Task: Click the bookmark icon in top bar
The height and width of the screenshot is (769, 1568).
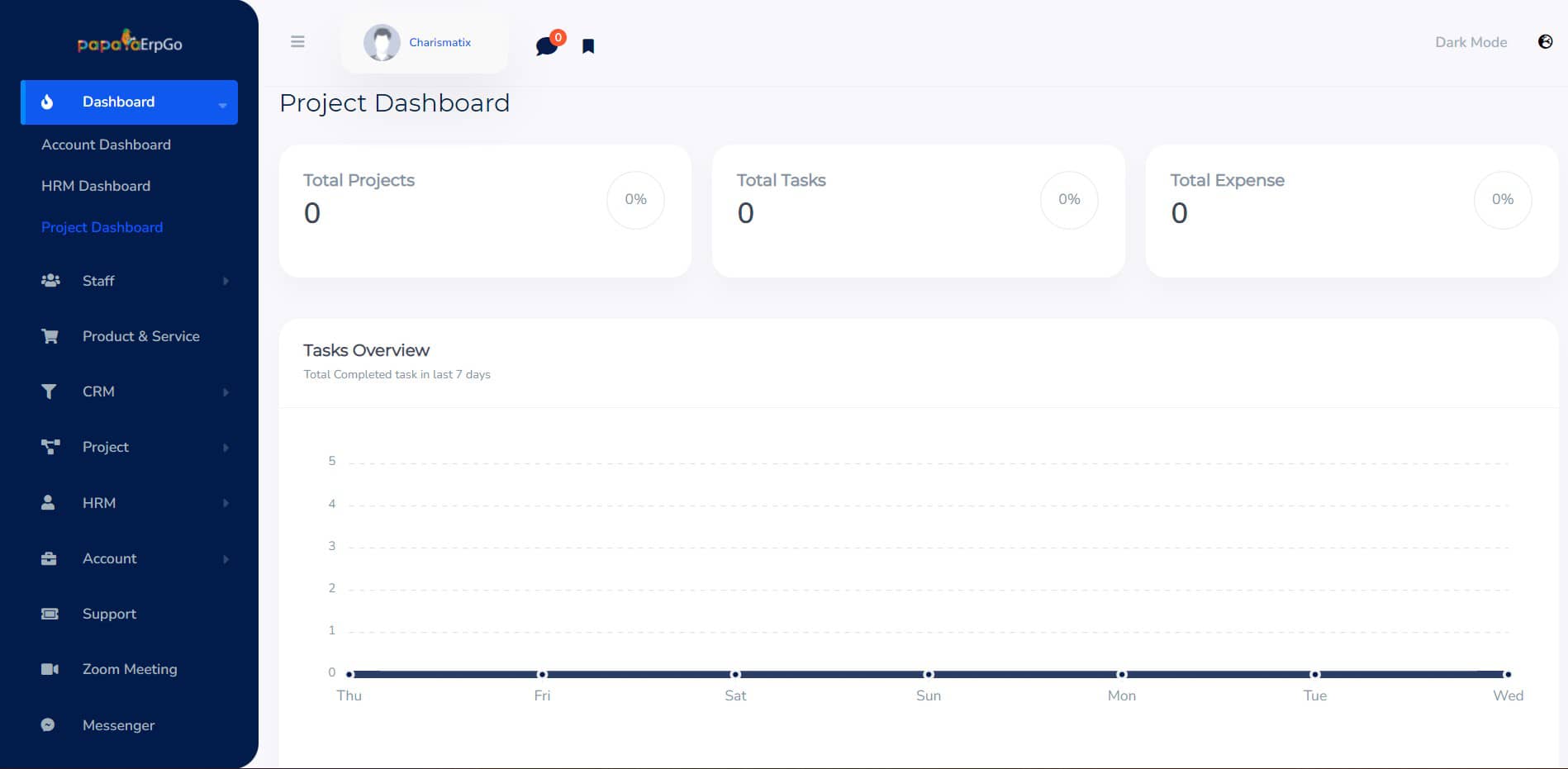Action: 588,46
